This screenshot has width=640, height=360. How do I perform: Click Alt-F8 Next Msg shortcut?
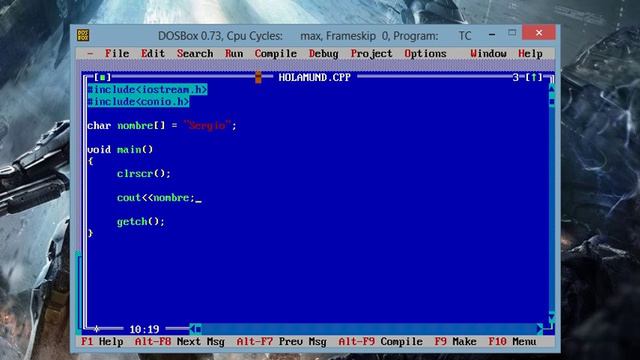tap(180, 342)
